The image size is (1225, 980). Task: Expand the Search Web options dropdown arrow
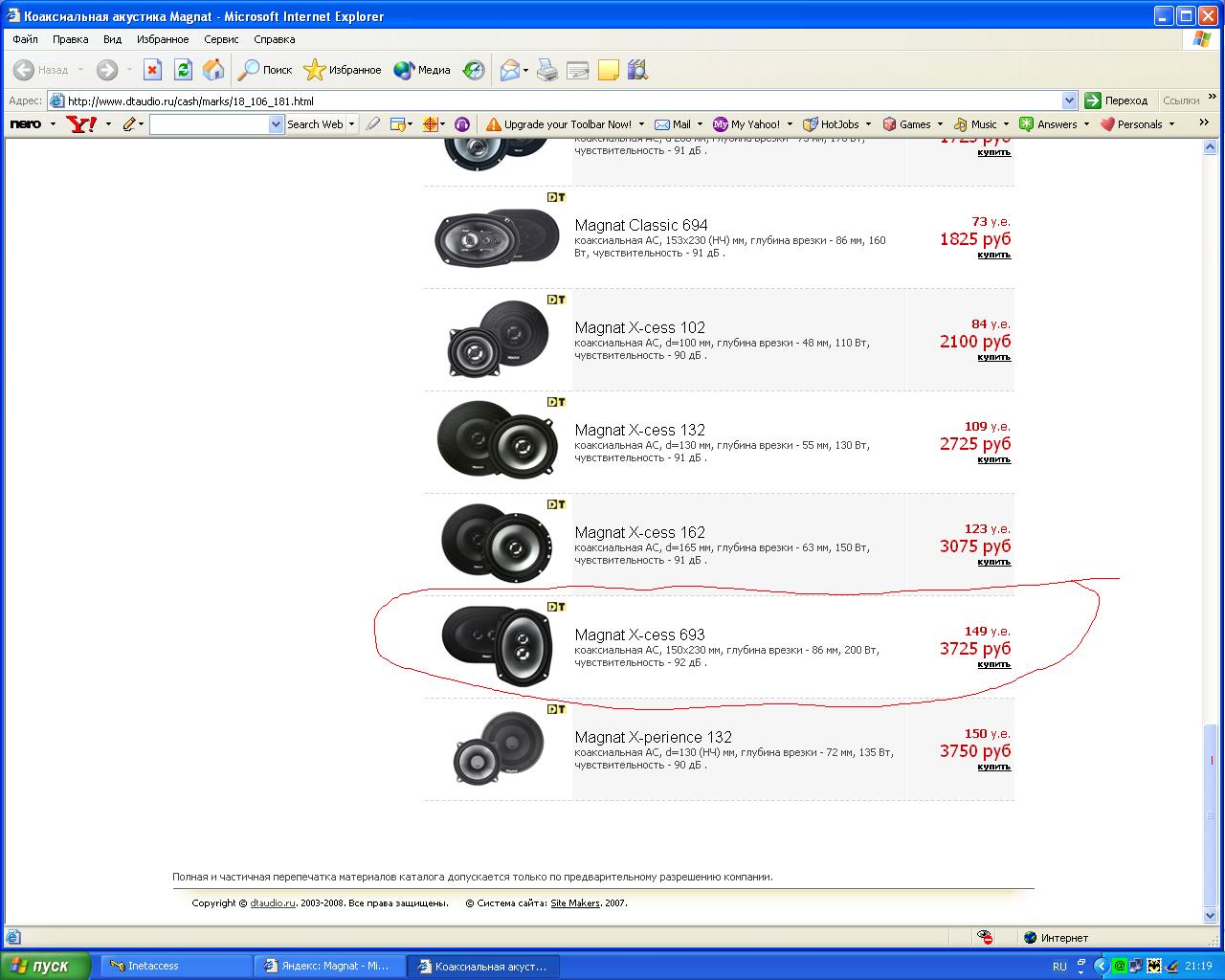pos(351,124)
